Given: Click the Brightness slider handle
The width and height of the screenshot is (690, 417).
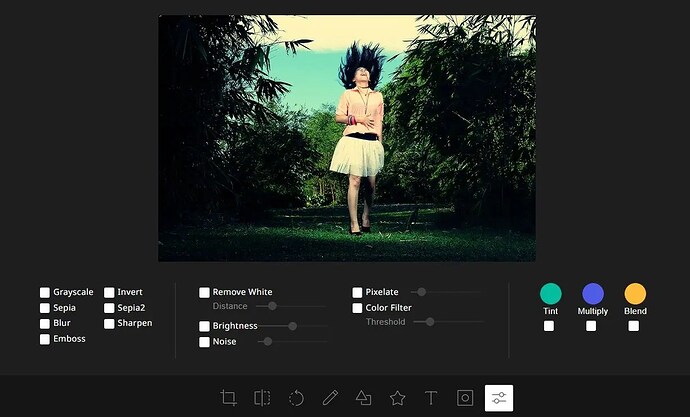Looking at the screenshot, I should point(292,326).
